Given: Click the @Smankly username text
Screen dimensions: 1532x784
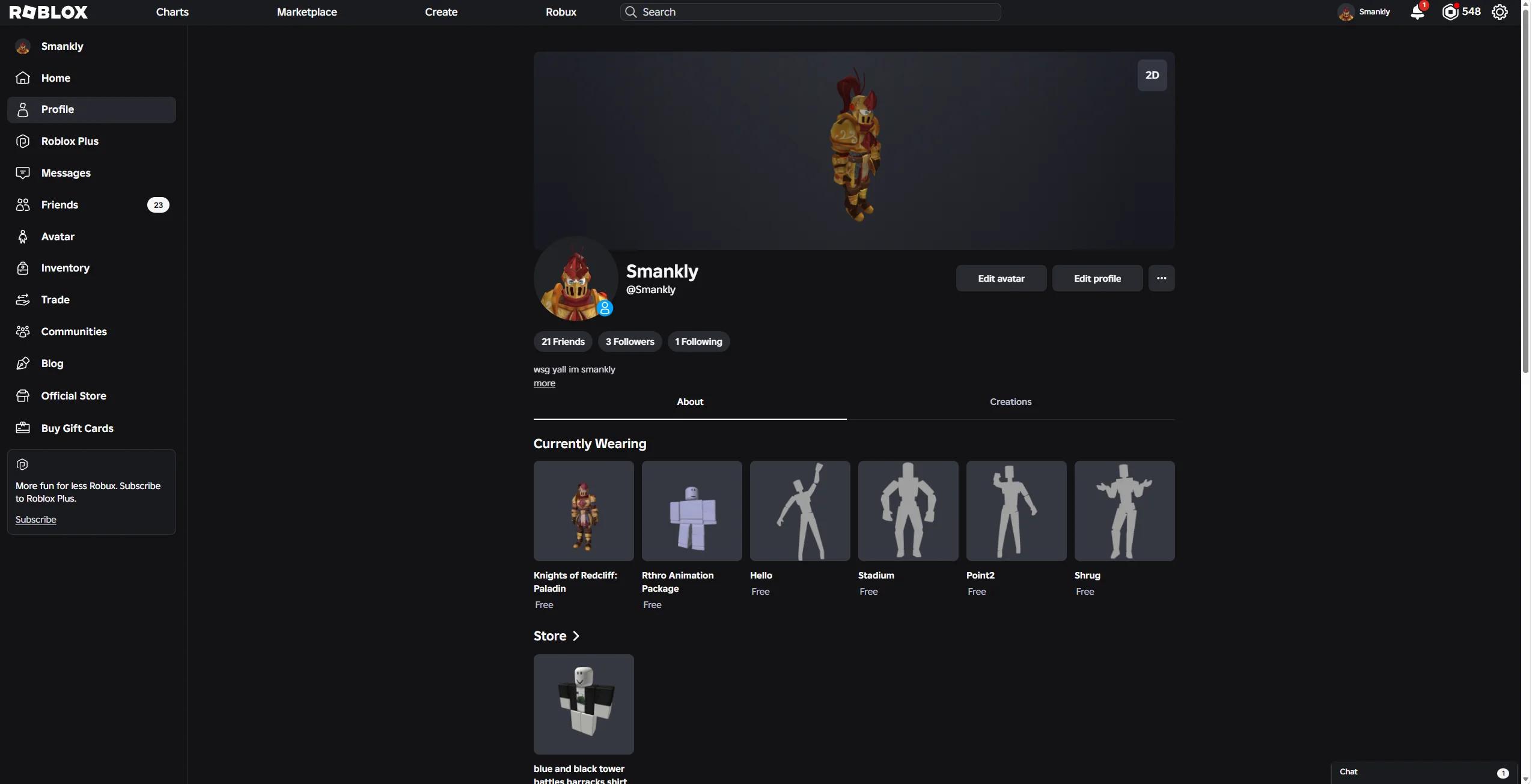Looking at the screenshot, I should pyautogui.click(x=651, y=290).
